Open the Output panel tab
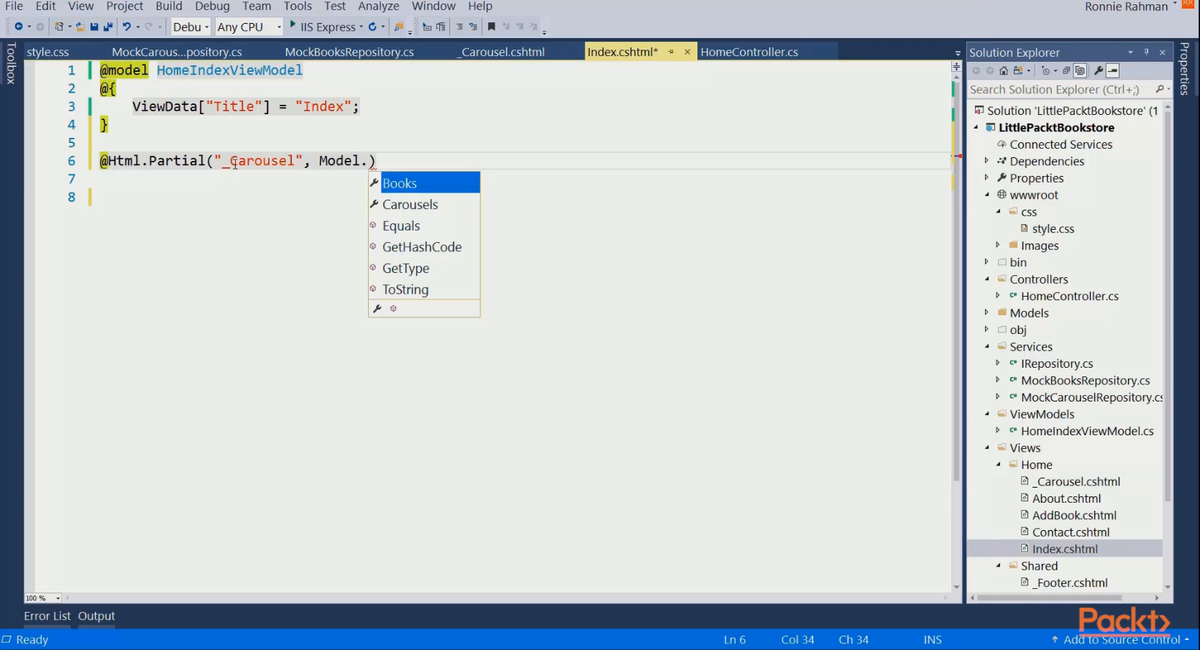The image size is (1200, 650). 97,616
